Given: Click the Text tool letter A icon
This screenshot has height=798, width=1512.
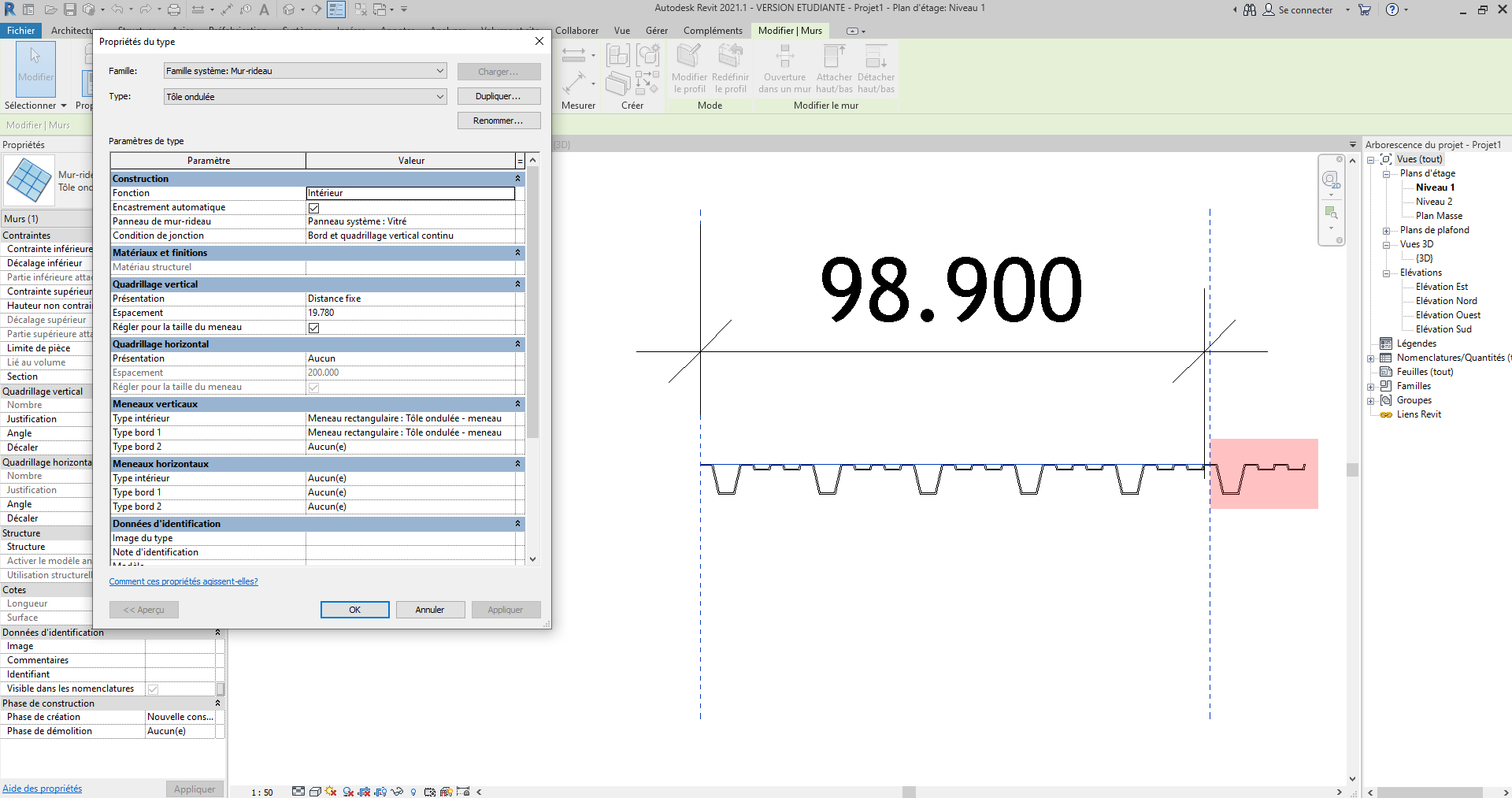Looking at the screenshot, I should pos(265,9).
